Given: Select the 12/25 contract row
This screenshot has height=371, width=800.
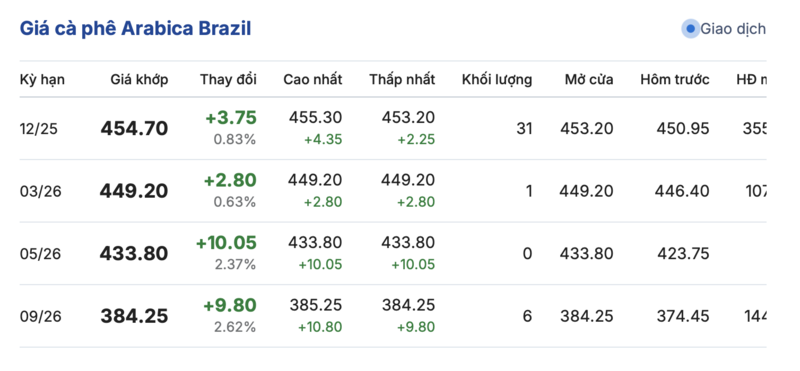Looking at the screenshot, I should point(393,128).
